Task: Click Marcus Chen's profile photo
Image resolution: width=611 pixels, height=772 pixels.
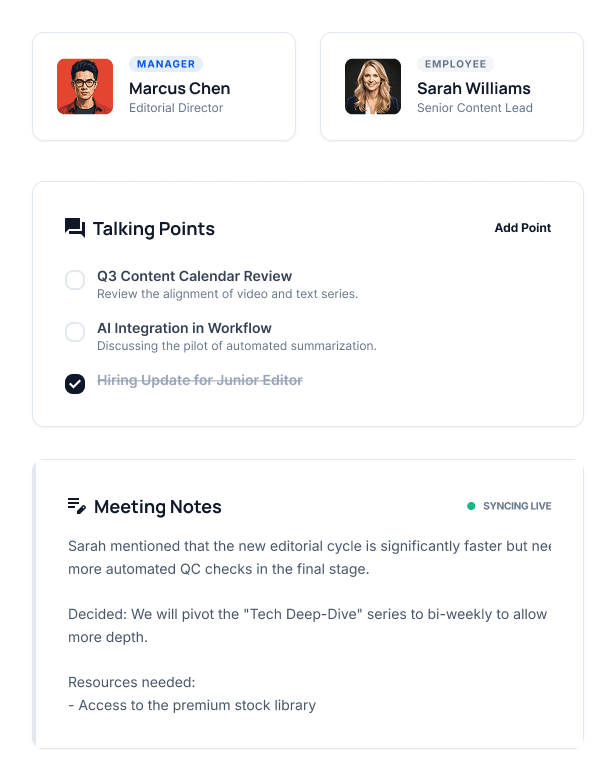Action: pos(85,86)
